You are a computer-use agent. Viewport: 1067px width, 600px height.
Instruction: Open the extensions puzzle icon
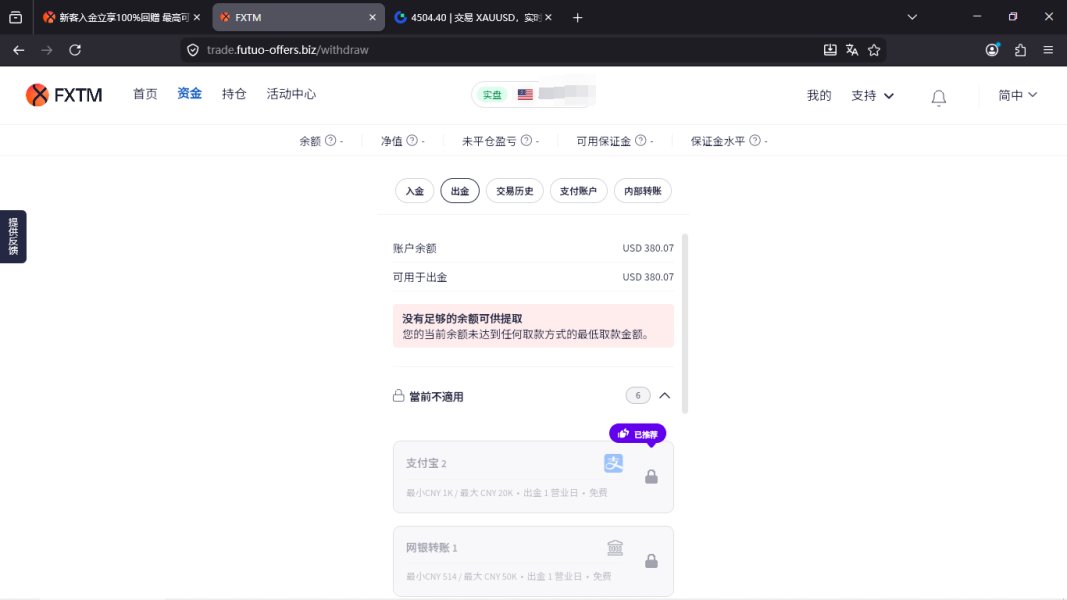1020,50
